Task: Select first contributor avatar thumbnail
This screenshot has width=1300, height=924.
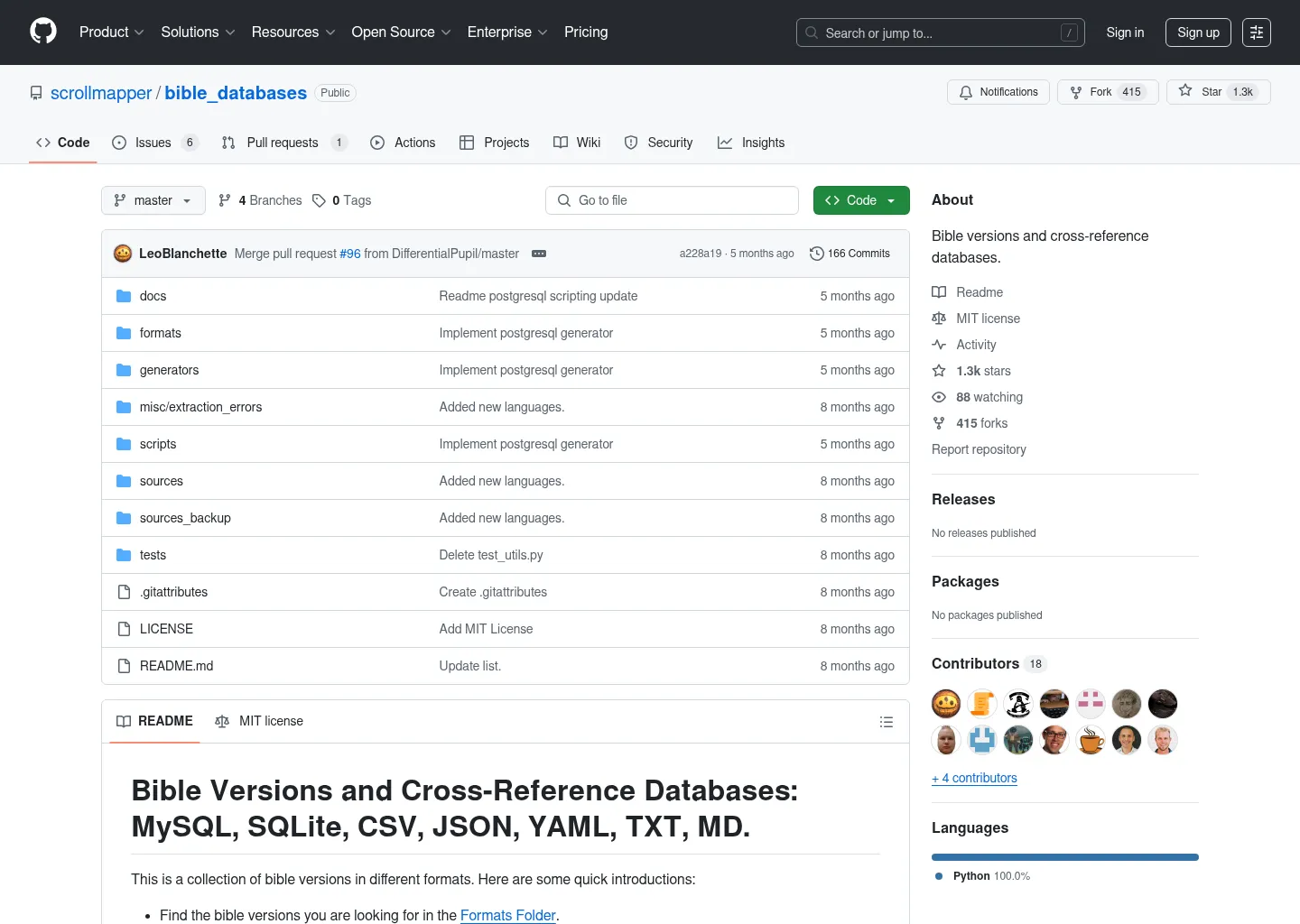Action: click(946, 703)
